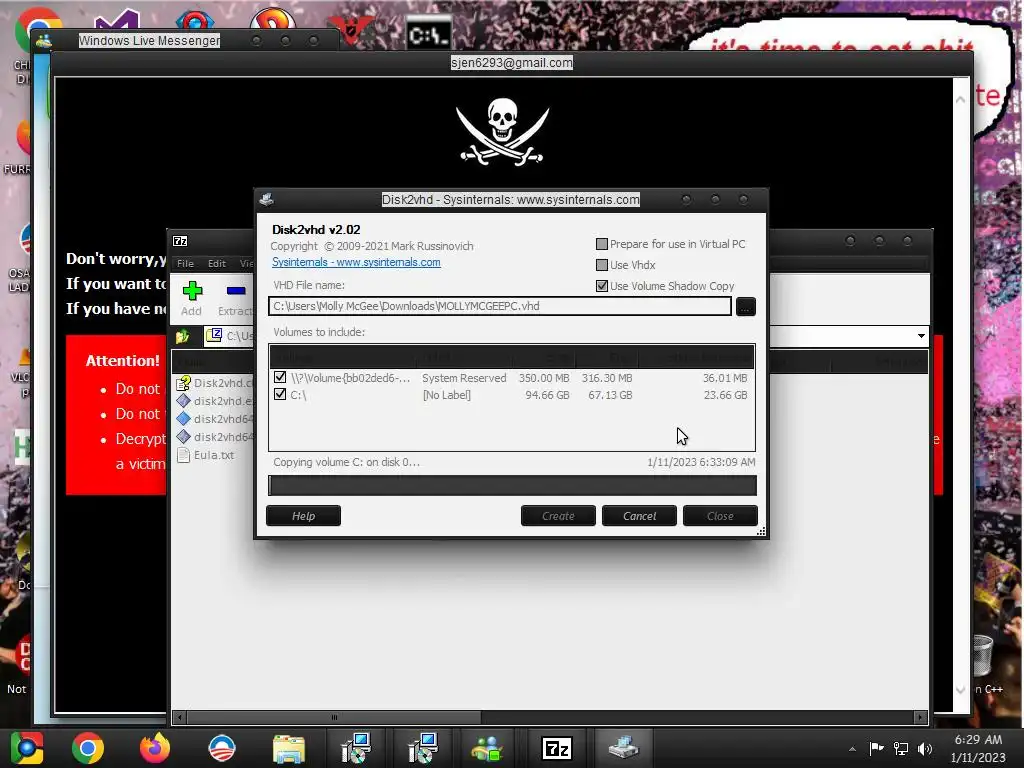
Task: Click the '316.30 MB' free cell
Action: tap(607, 378)
